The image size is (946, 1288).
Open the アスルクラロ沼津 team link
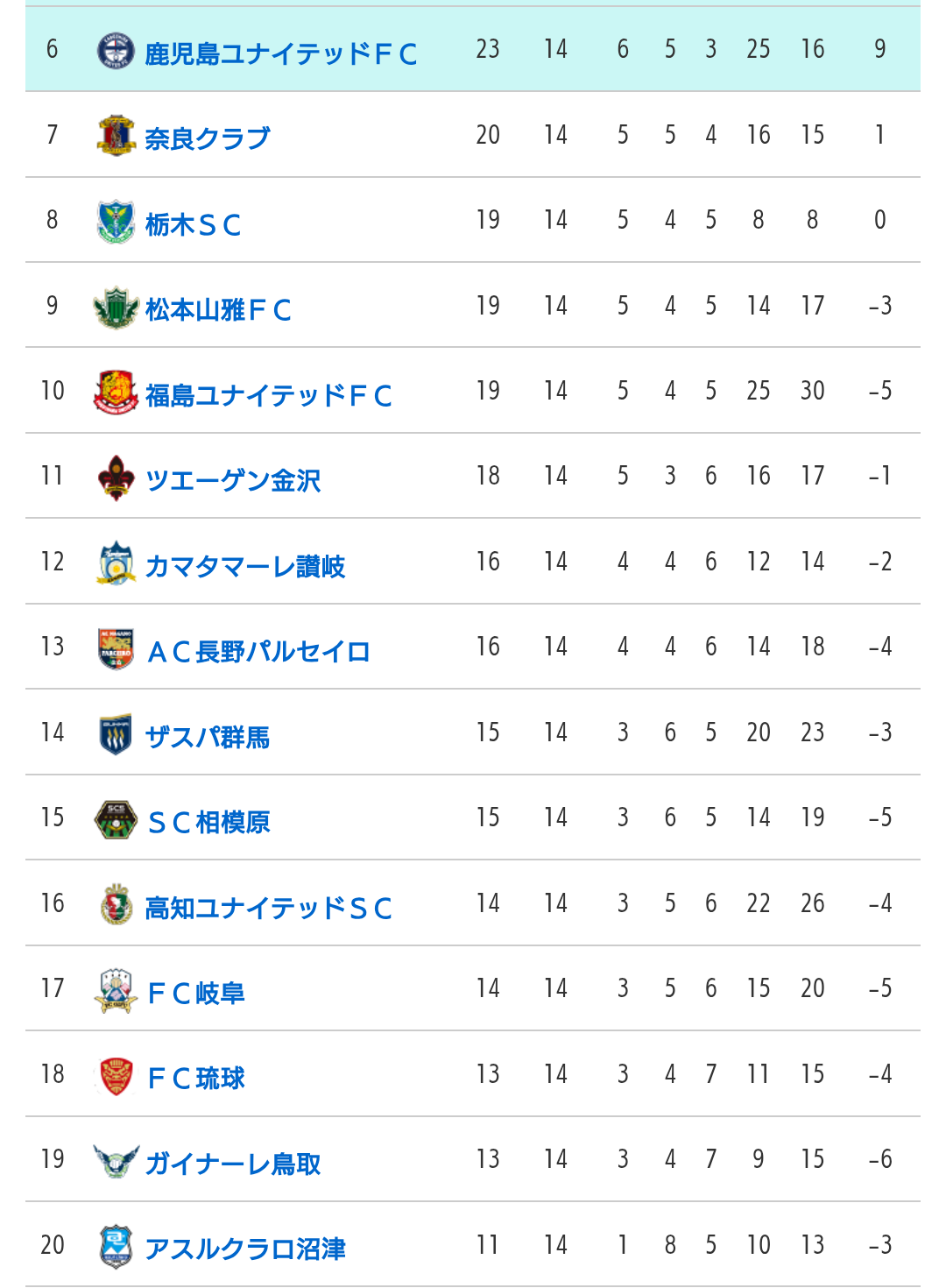point(245,1249)
